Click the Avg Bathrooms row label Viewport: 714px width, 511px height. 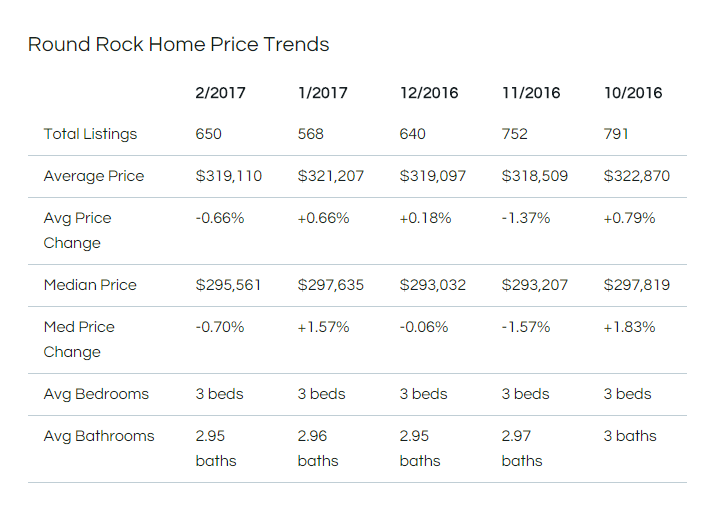pyautogui.click(x=99, y=436)
